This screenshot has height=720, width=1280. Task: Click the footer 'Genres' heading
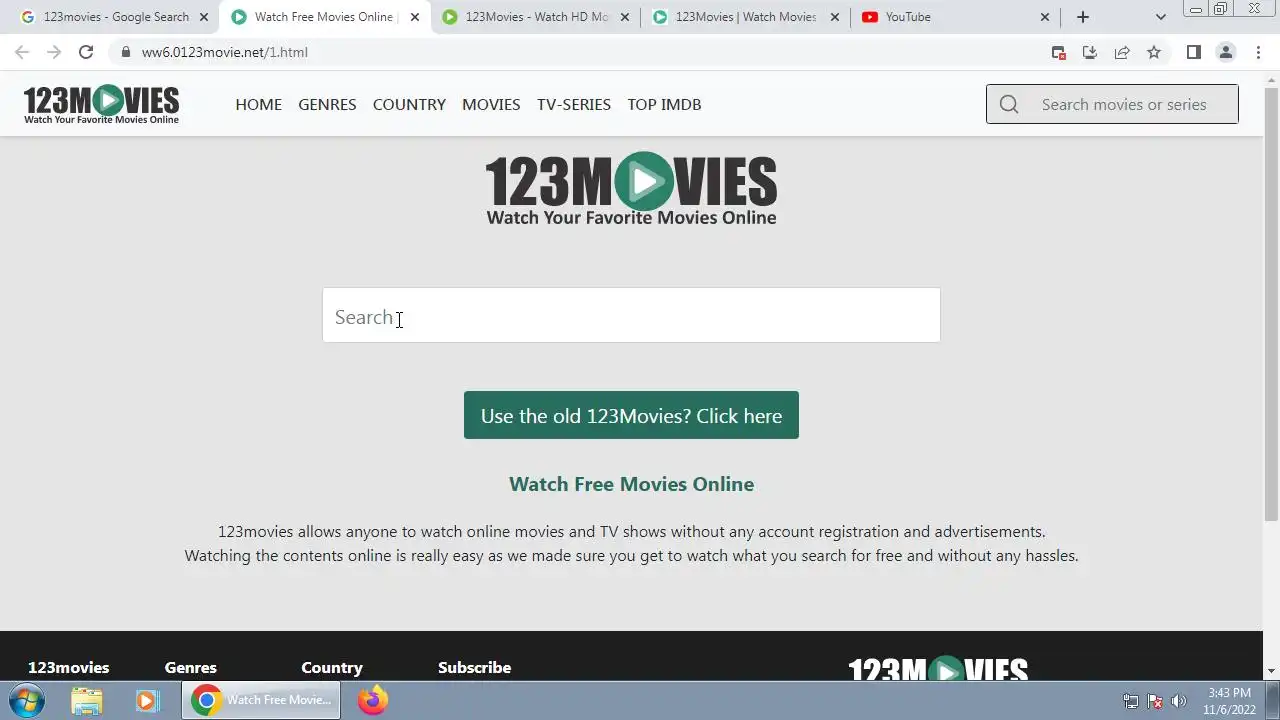click(x=190, y=667)
